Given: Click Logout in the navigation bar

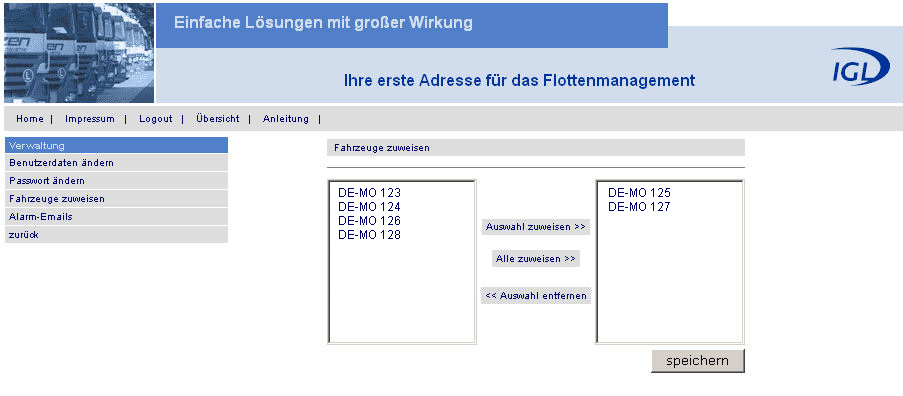Looking at the screenshot, I should 155,119.
